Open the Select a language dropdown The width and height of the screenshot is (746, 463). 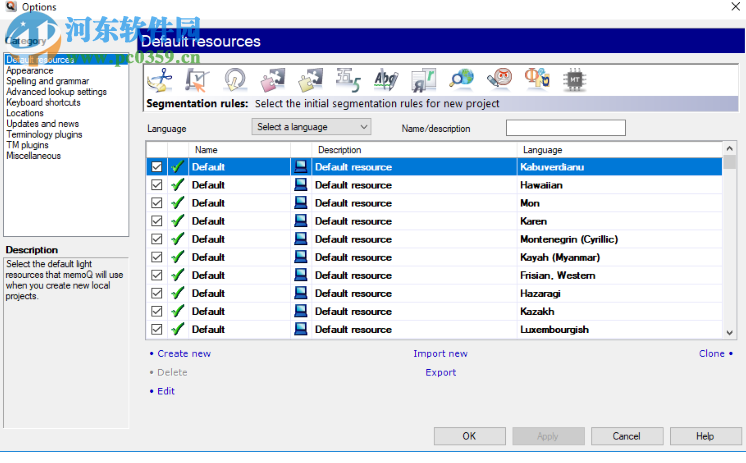311,127
